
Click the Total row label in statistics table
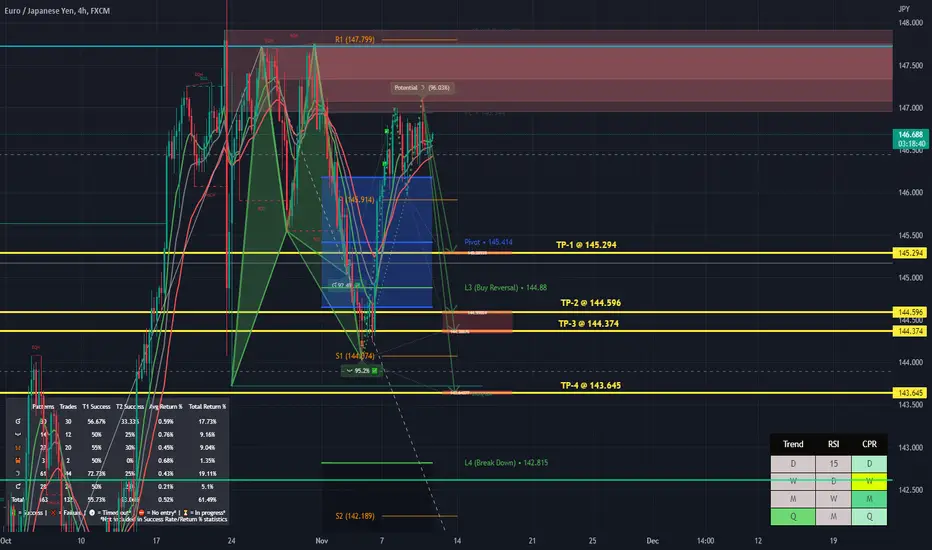click(17, 499)
